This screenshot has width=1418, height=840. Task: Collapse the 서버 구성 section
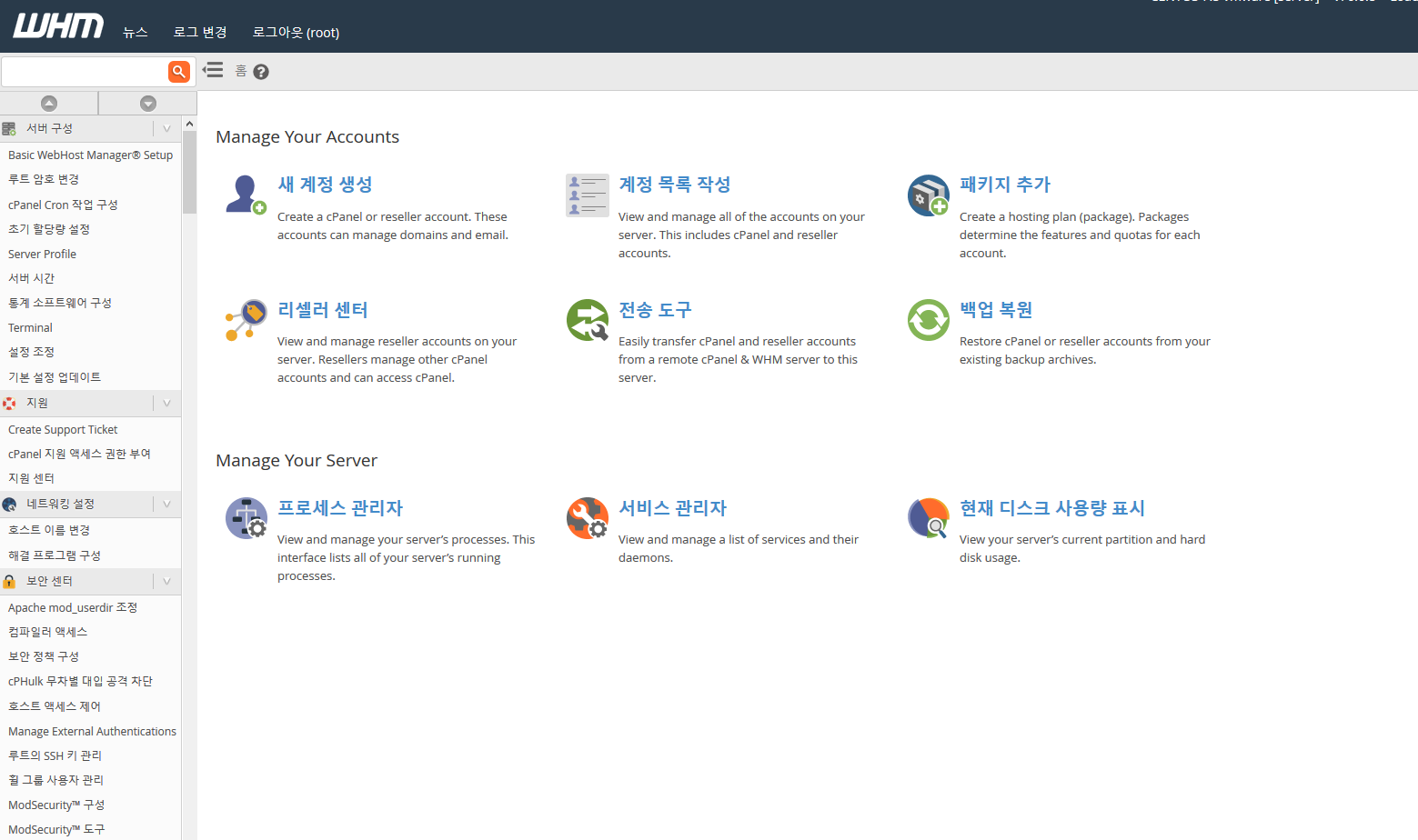166,129
